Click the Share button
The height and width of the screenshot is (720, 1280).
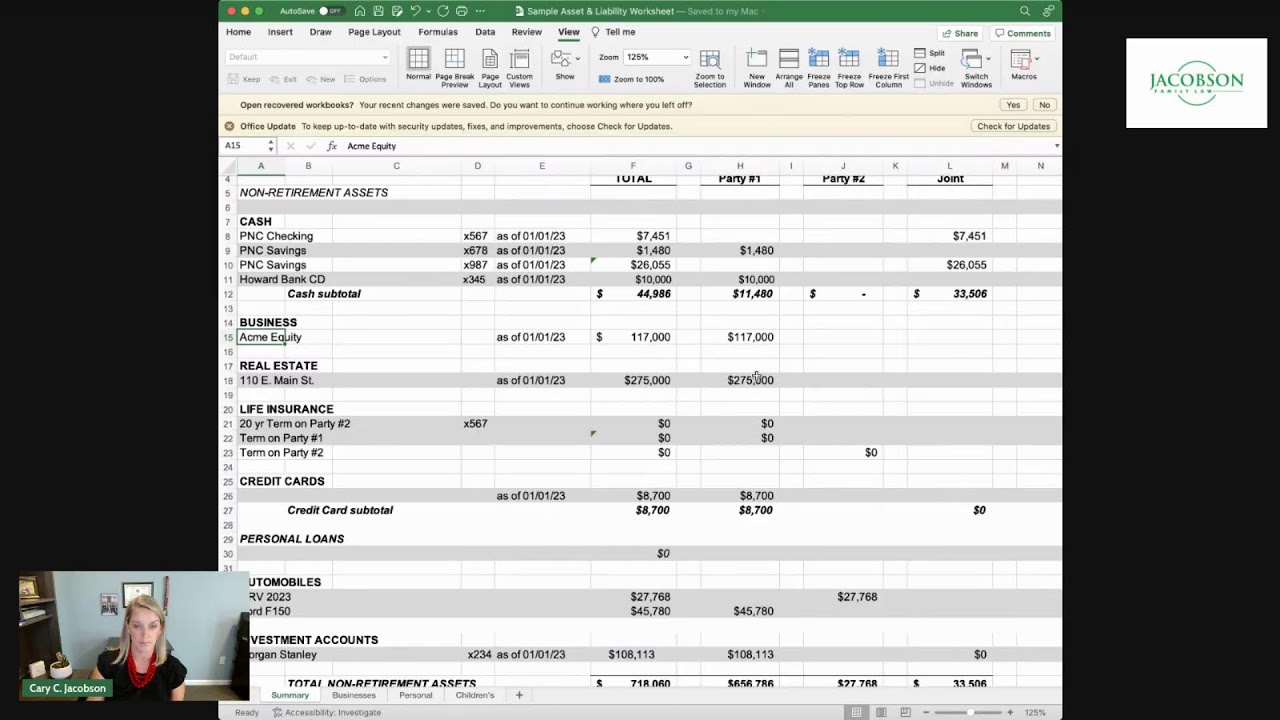tap(960, 33)
